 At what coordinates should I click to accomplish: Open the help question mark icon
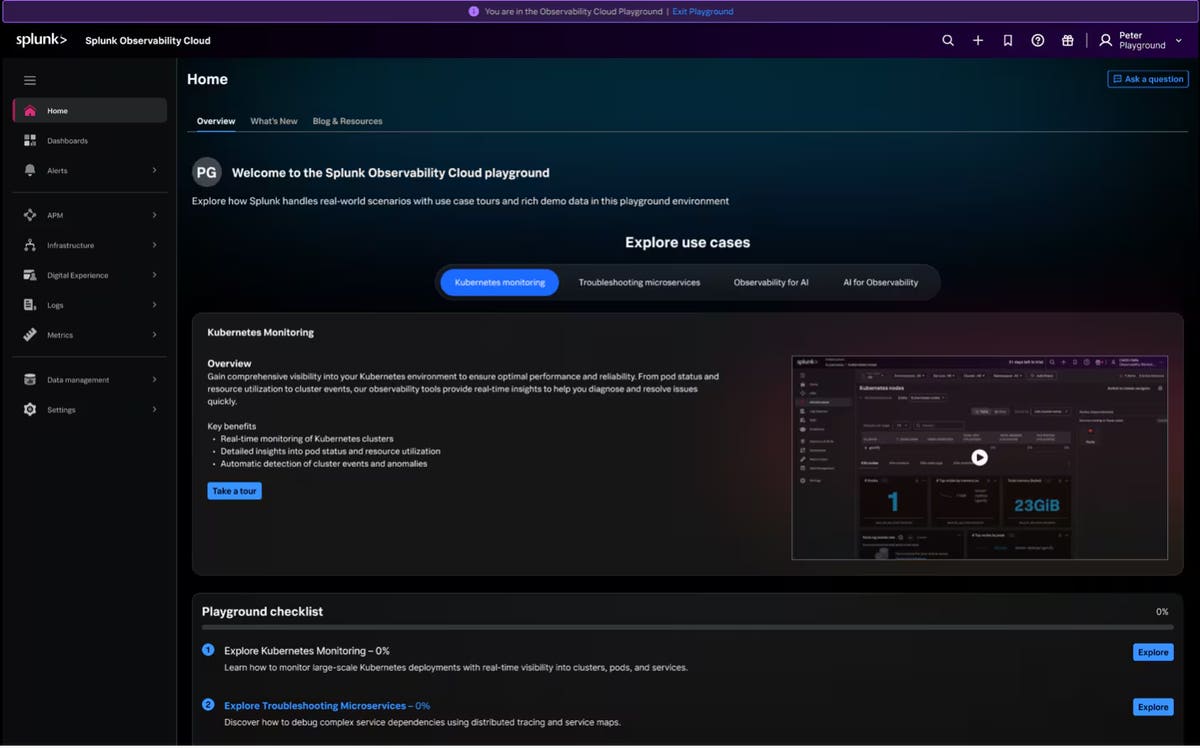1038,40
